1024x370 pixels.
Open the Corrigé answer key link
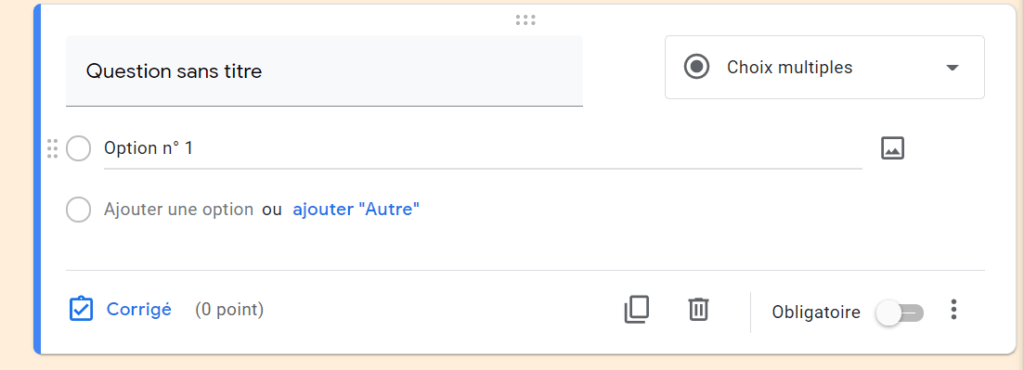pyautogui.click(x=138, y=309)
